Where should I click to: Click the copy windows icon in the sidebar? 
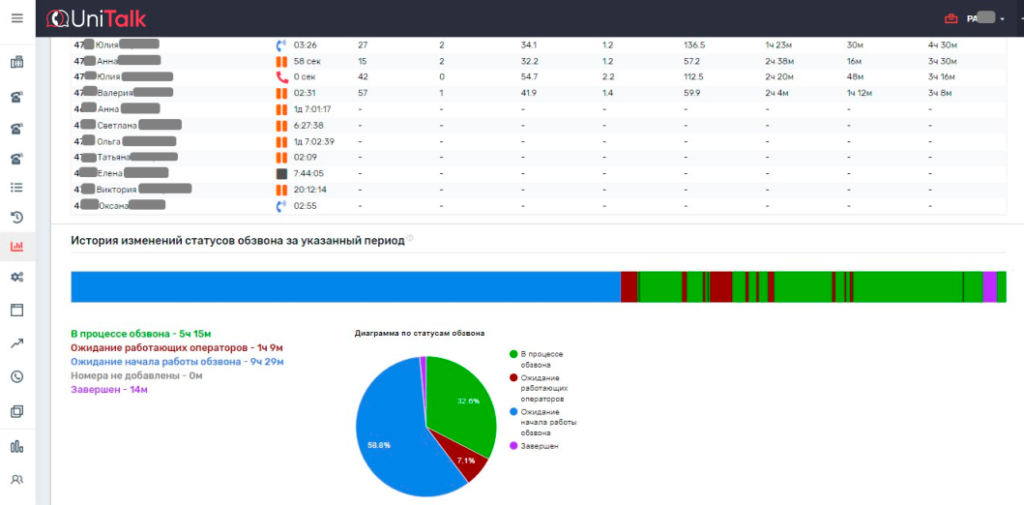coord(17,411)
